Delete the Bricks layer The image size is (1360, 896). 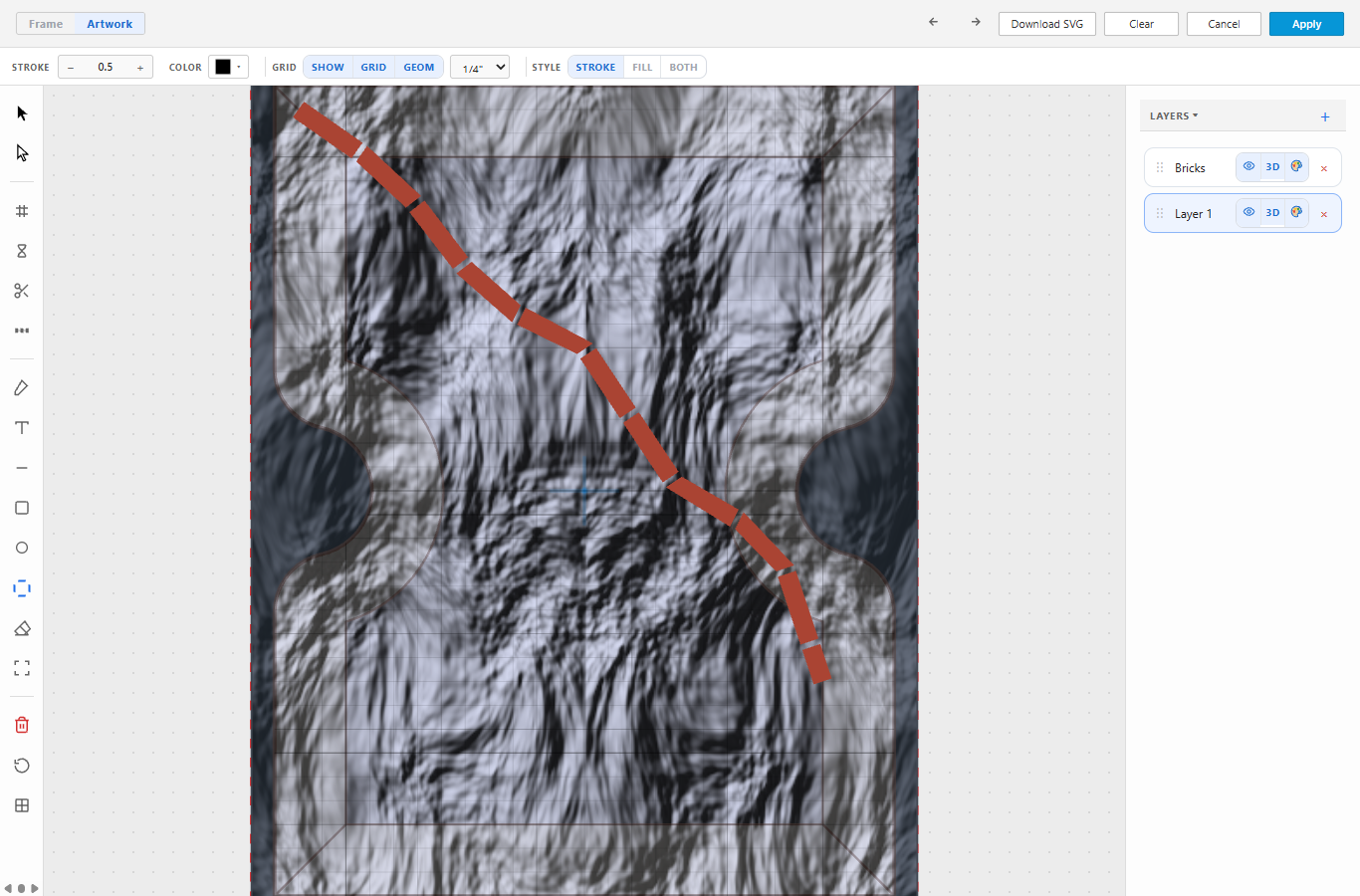tap(1324, 168)
